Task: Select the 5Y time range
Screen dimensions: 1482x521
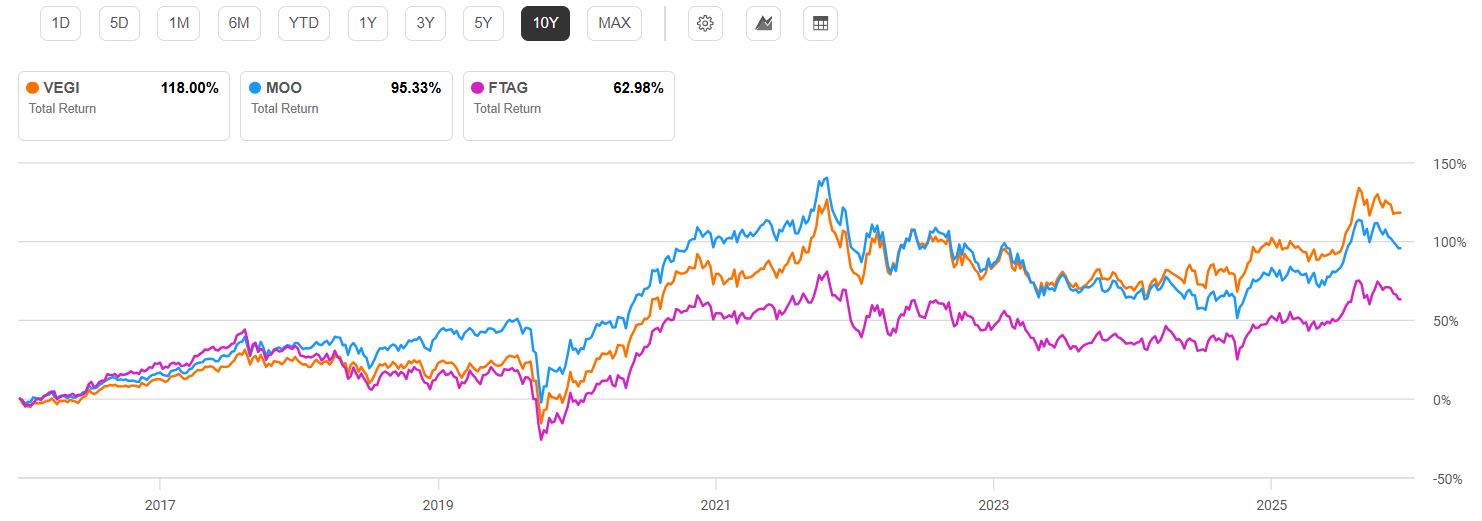Action: [483, 23]
